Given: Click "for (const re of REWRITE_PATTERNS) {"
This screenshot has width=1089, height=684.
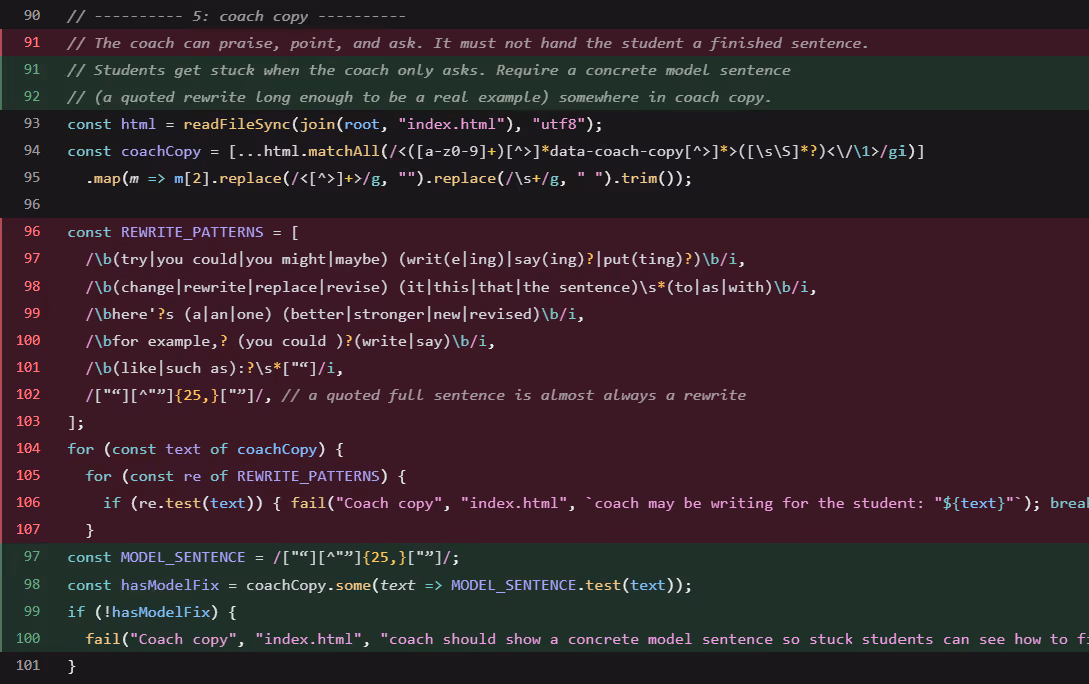Looking at the screenshot, I should point(246,476).
